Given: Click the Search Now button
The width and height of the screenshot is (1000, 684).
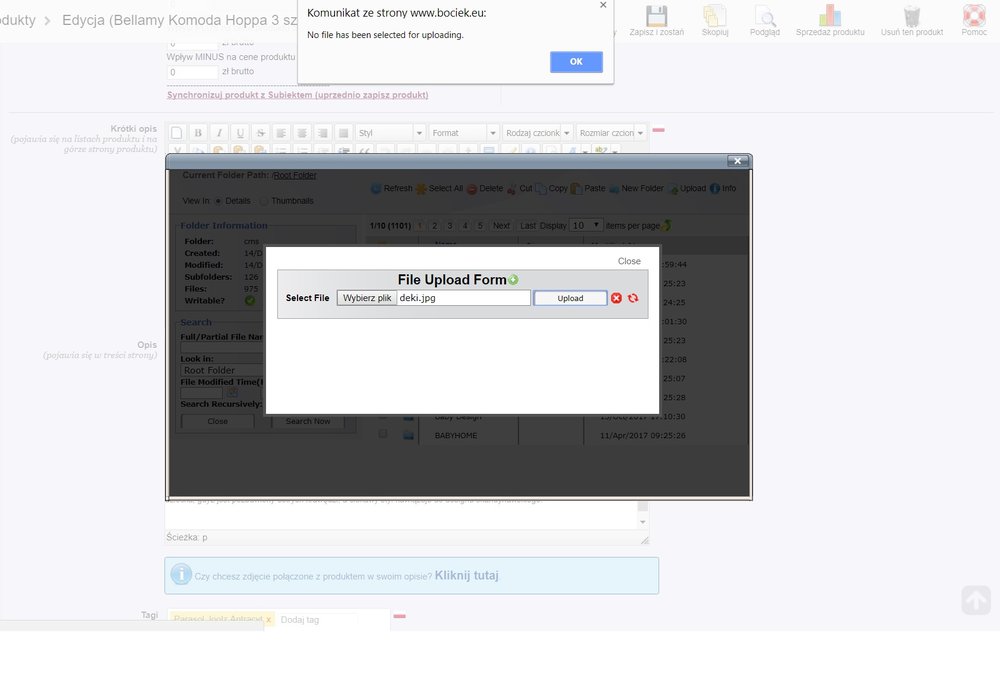Looking at the screenshot, I should (307, 421).
